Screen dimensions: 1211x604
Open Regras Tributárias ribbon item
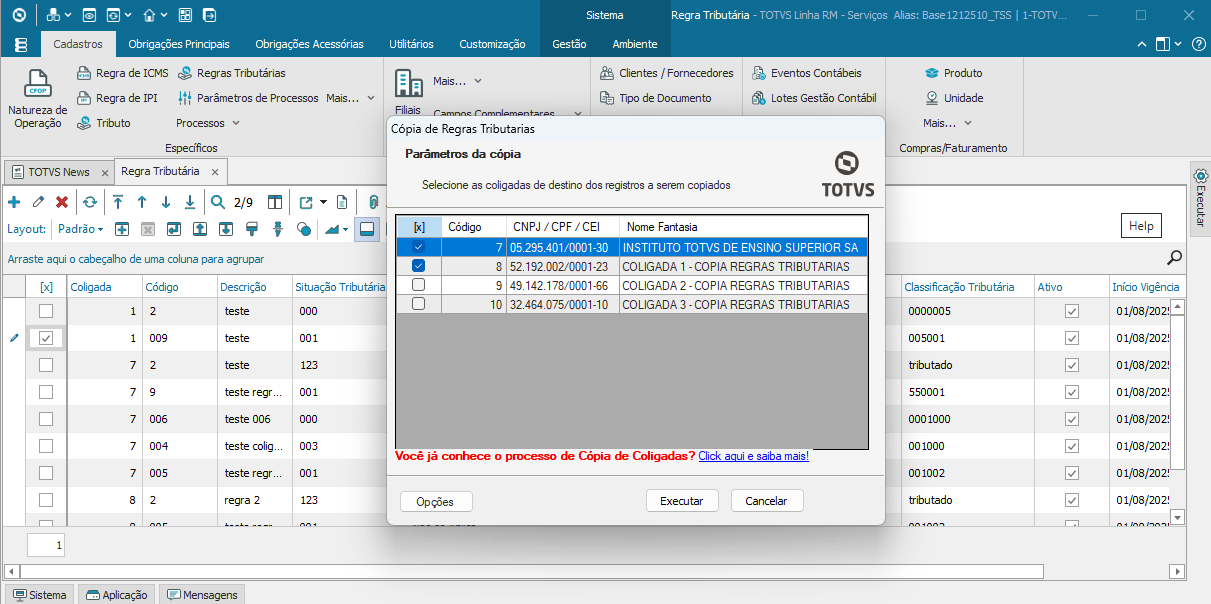pos(232,73)
